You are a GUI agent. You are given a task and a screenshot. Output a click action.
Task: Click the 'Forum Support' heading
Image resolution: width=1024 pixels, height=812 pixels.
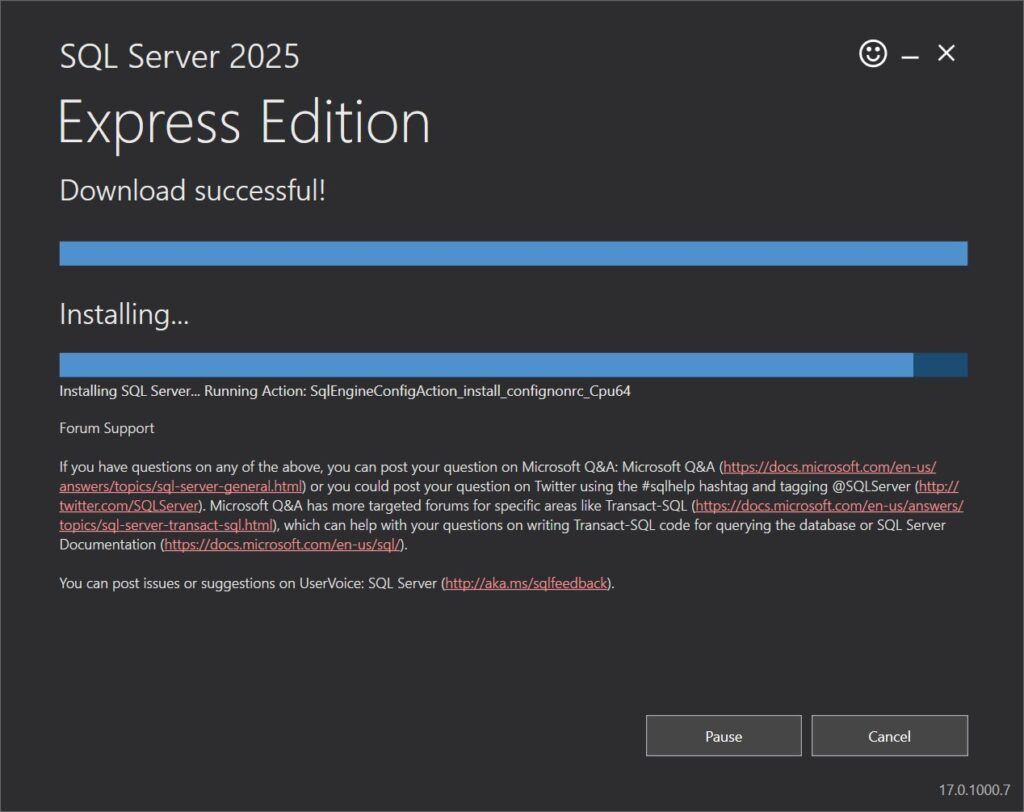[x=106, y=428]
